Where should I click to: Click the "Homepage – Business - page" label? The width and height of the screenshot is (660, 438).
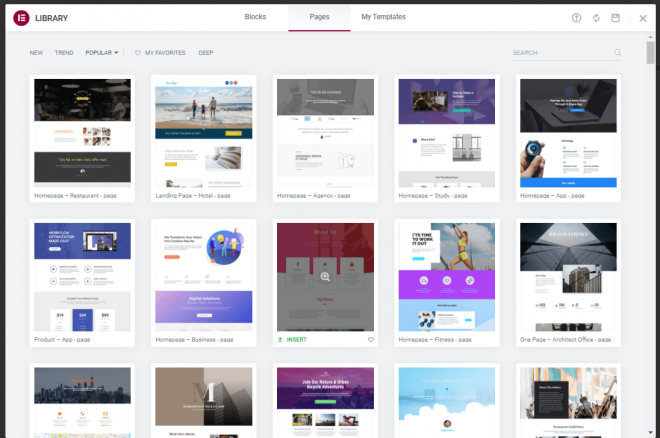point(194,340)
